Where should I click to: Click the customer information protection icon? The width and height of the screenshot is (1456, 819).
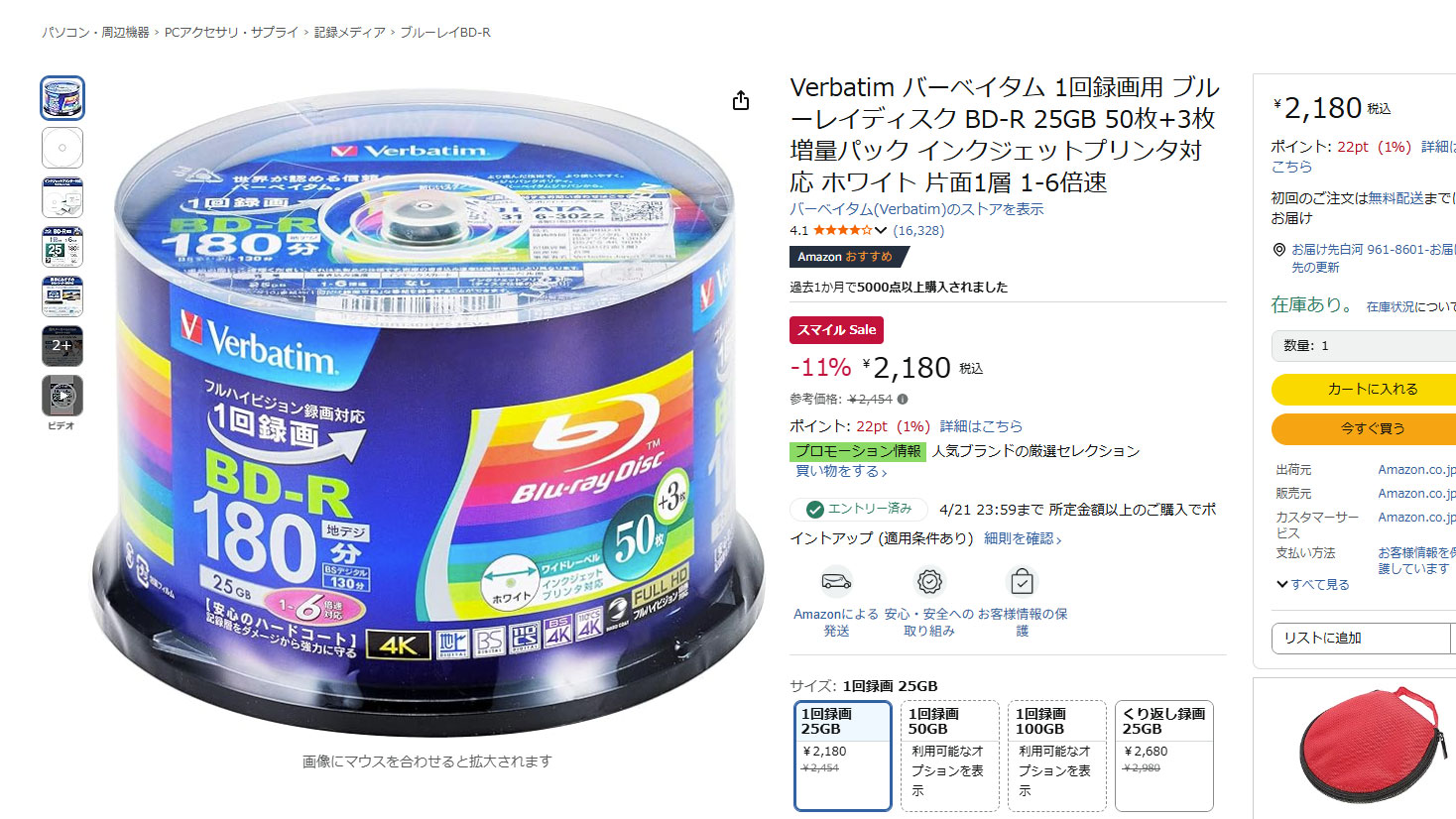(1023, 581)
